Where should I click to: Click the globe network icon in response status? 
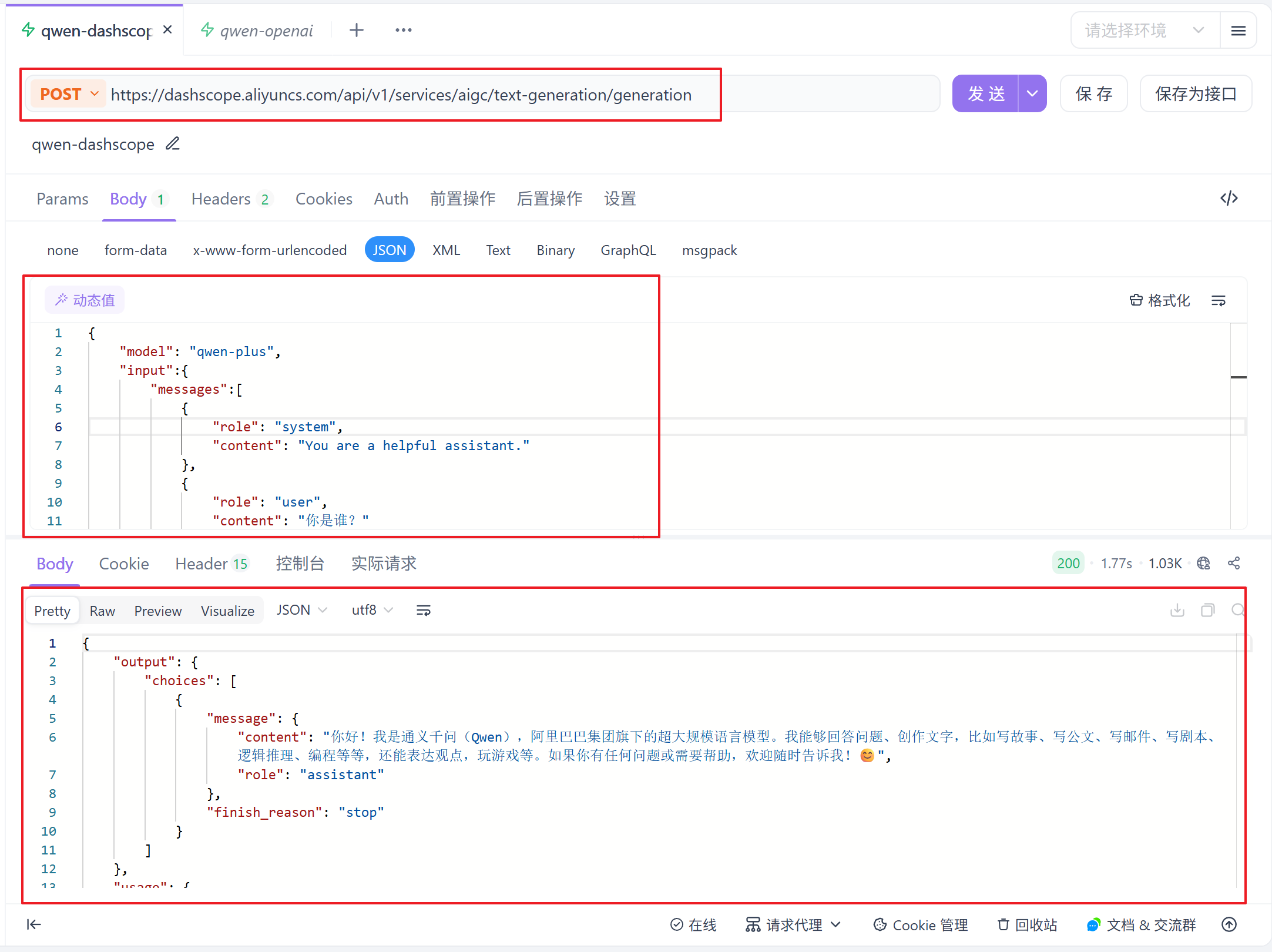1203,564
